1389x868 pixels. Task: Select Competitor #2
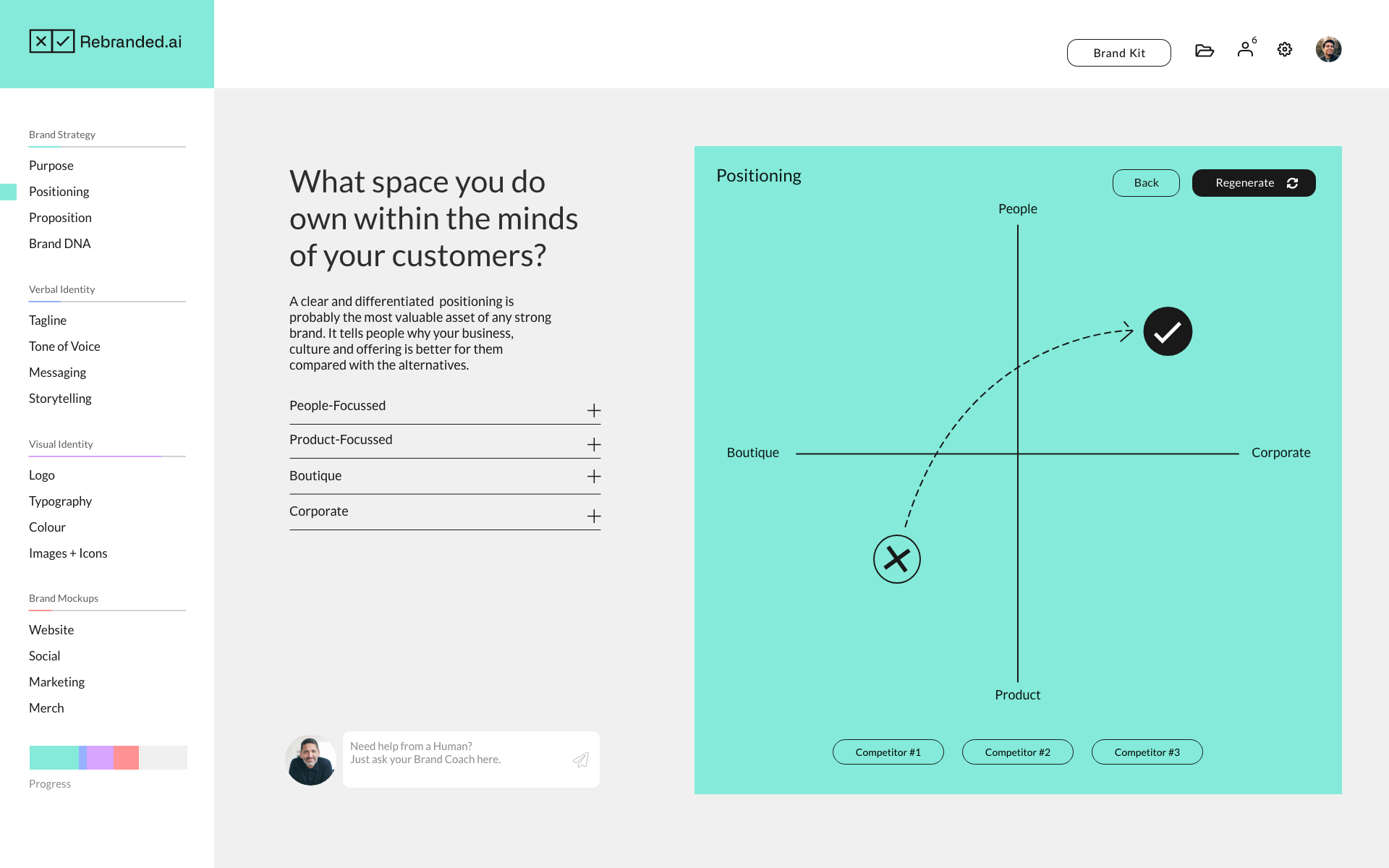coord(1018,752)
